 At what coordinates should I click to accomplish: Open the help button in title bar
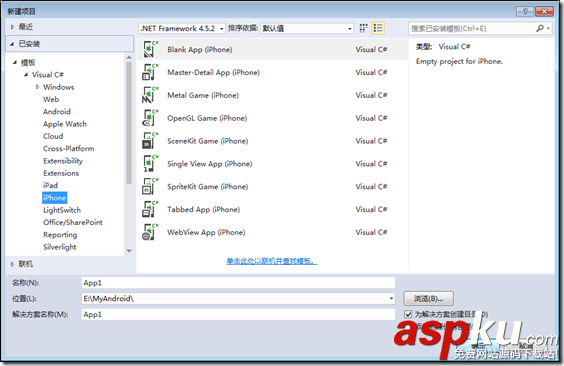coord(525,12)
